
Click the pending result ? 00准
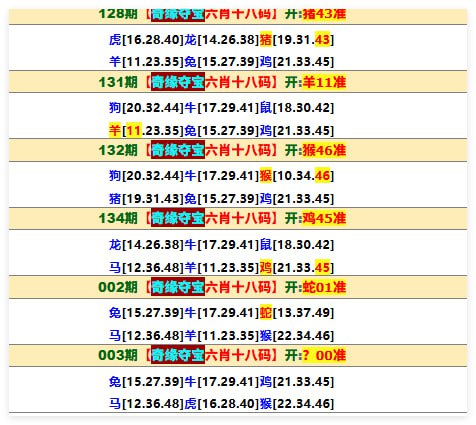324,355
